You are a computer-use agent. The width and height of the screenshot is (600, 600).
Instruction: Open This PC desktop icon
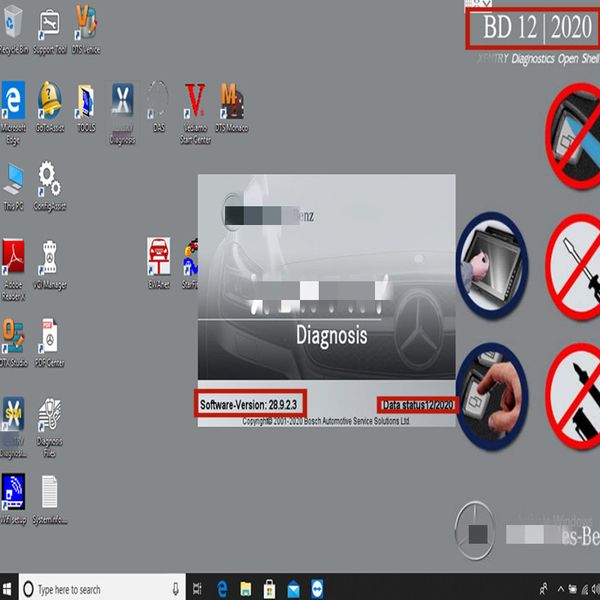point(13,187)
